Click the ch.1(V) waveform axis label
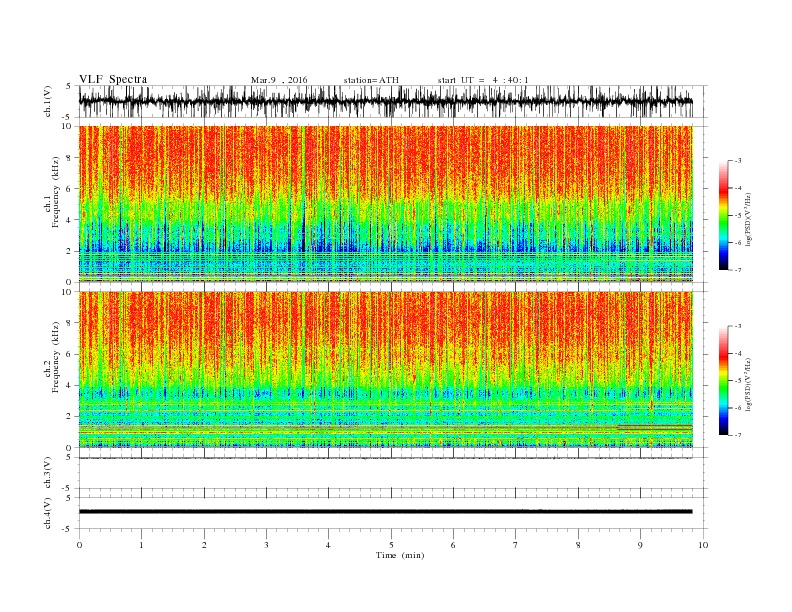The image size is (792, 612). point(48,101)
